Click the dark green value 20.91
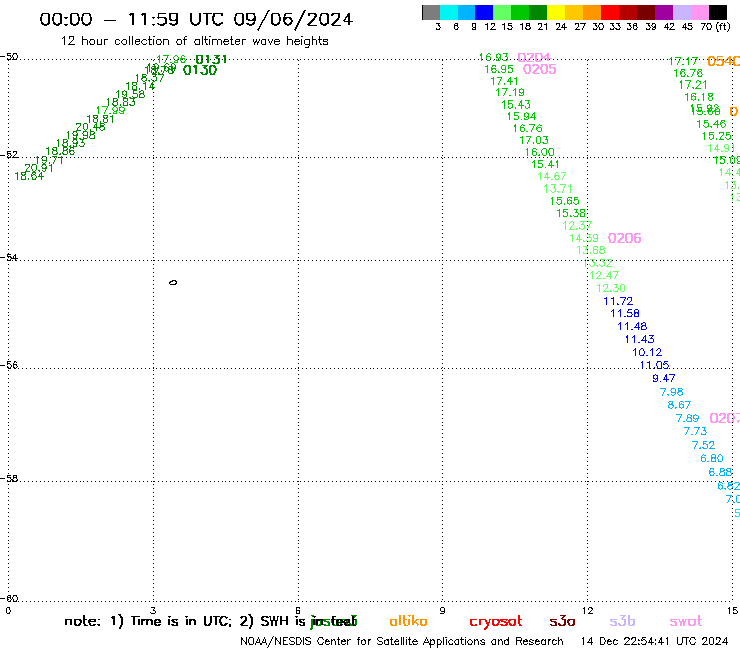The height and width of the screenshot is (650, 740). (39, 169)
